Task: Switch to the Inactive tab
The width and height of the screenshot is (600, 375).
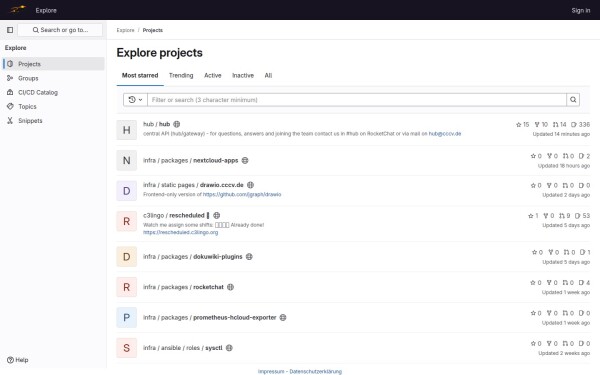Action: pyautogui.click(x=243, y=75)
